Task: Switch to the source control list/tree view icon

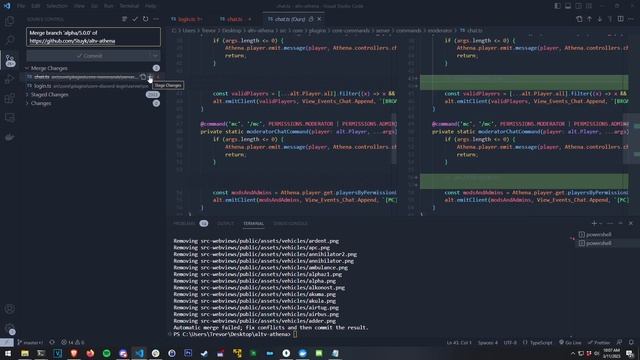Action: (124, 19)
